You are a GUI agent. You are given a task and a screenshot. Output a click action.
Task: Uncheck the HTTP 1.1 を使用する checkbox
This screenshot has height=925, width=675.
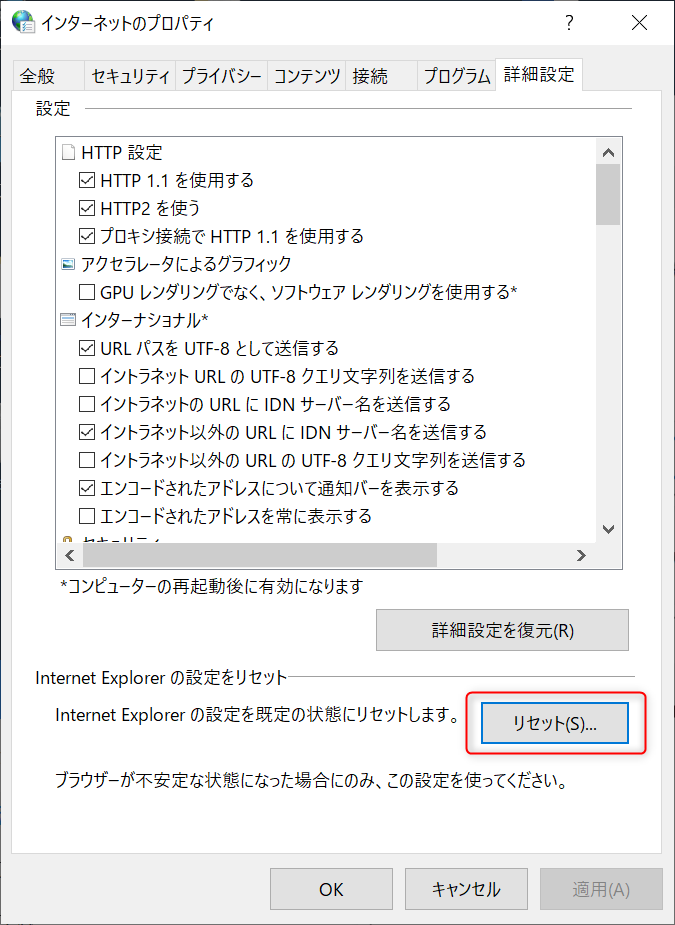pyautogui.click(x=87, y=181)
